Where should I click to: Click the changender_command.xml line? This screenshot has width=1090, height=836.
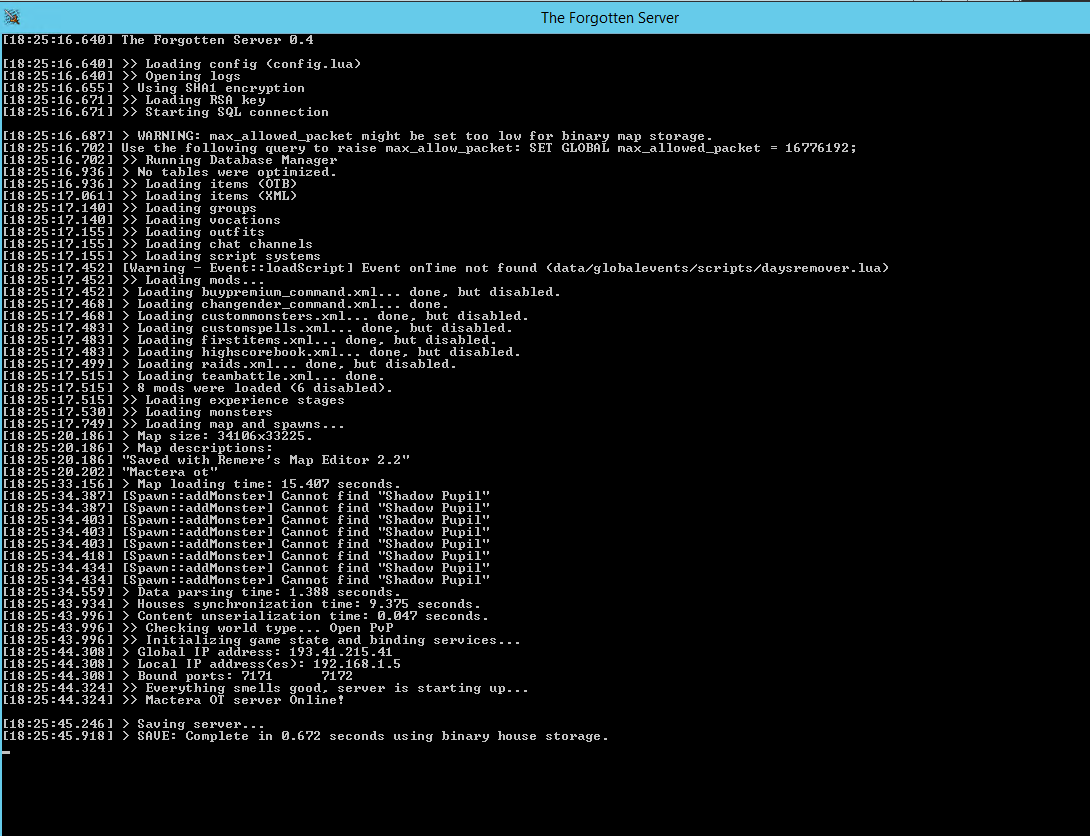[226, 304]
